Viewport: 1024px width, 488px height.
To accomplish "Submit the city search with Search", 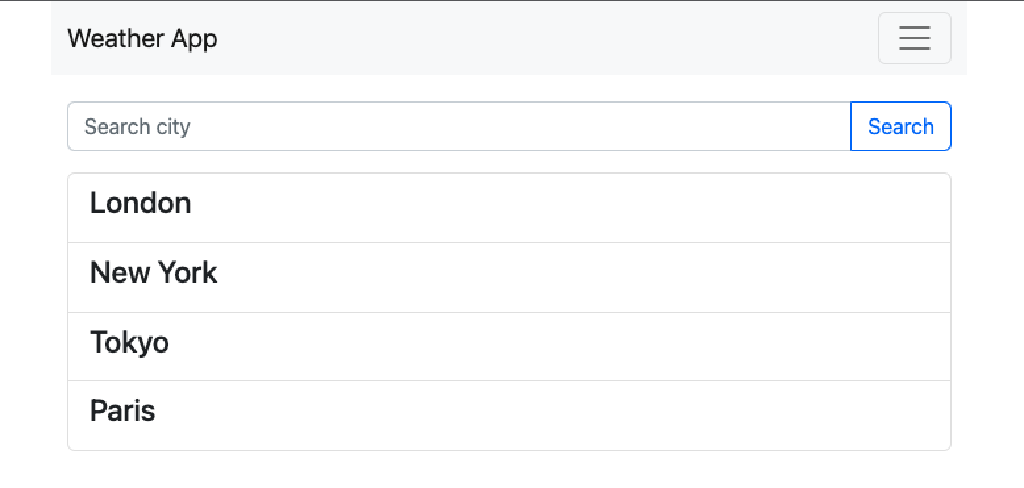I will tap(901, 126).
